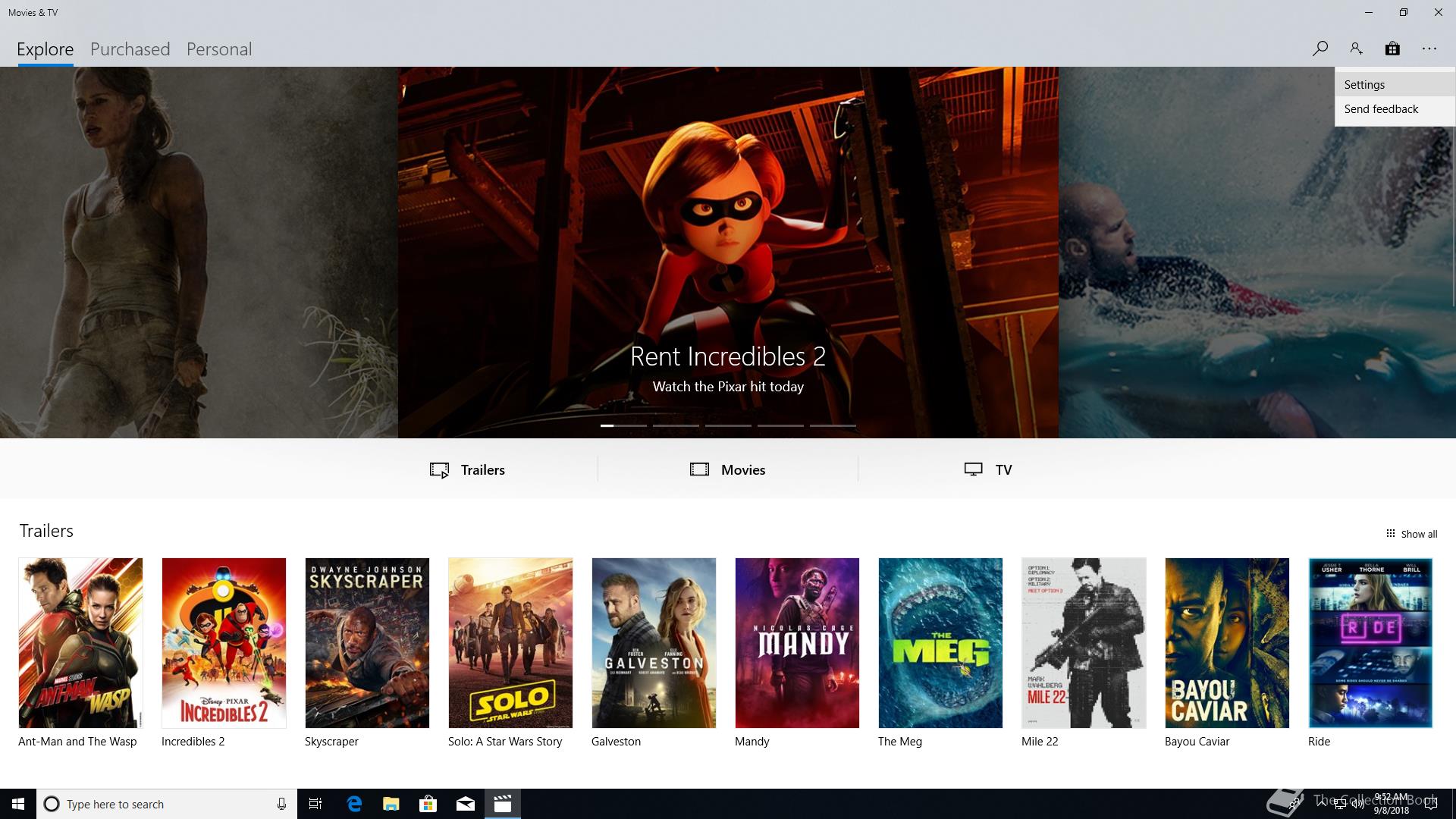The image size is (1456, 819).
Task: Click the Cortana circle icon
Action: [52, 804]
